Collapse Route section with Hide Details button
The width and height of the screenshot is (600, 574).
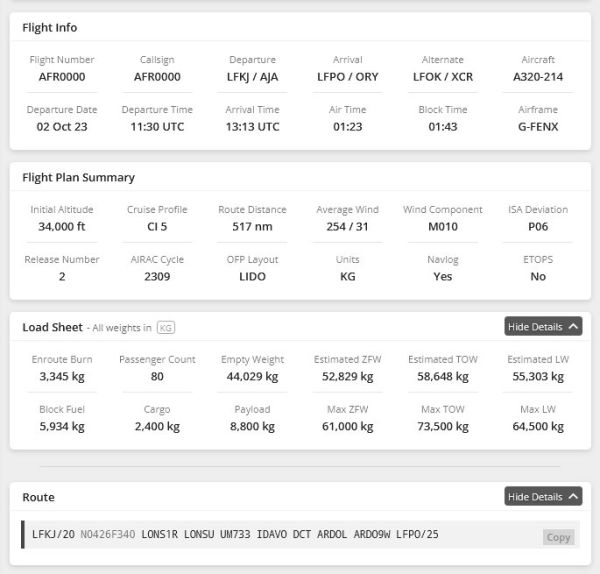[543, 496]
